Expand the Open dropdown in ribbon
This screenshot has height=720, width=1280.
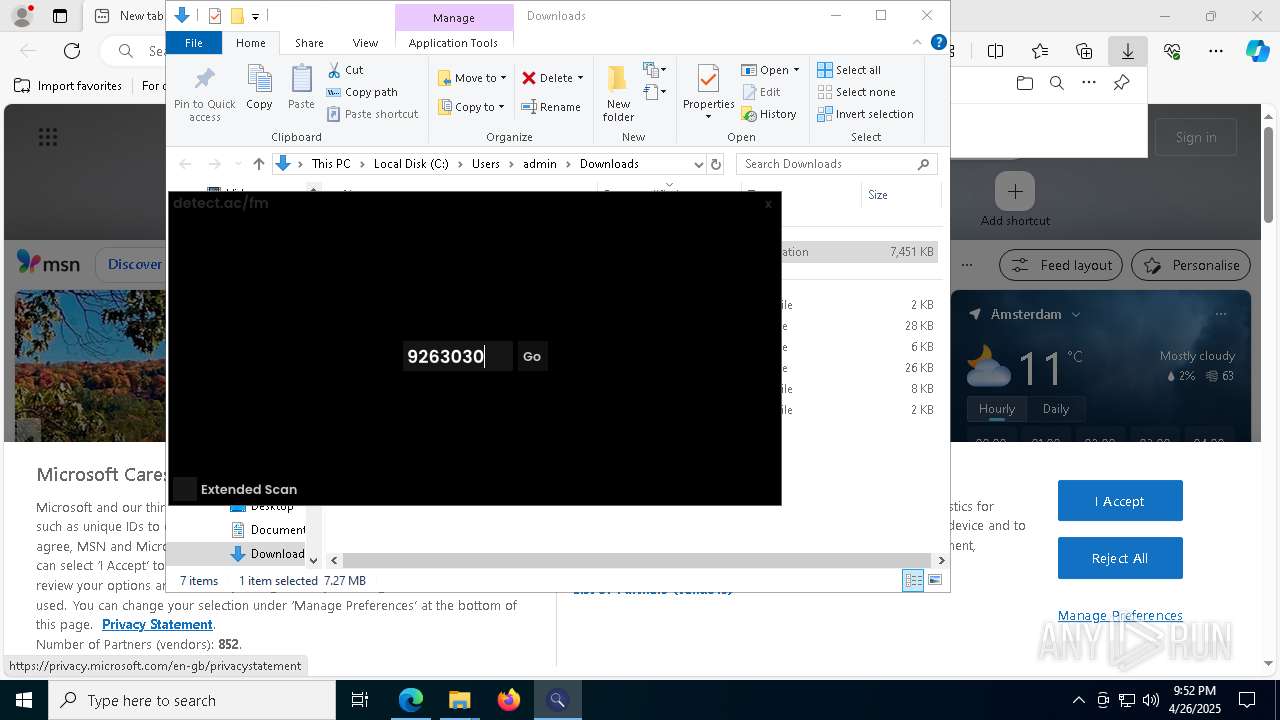tap(796, 70)
